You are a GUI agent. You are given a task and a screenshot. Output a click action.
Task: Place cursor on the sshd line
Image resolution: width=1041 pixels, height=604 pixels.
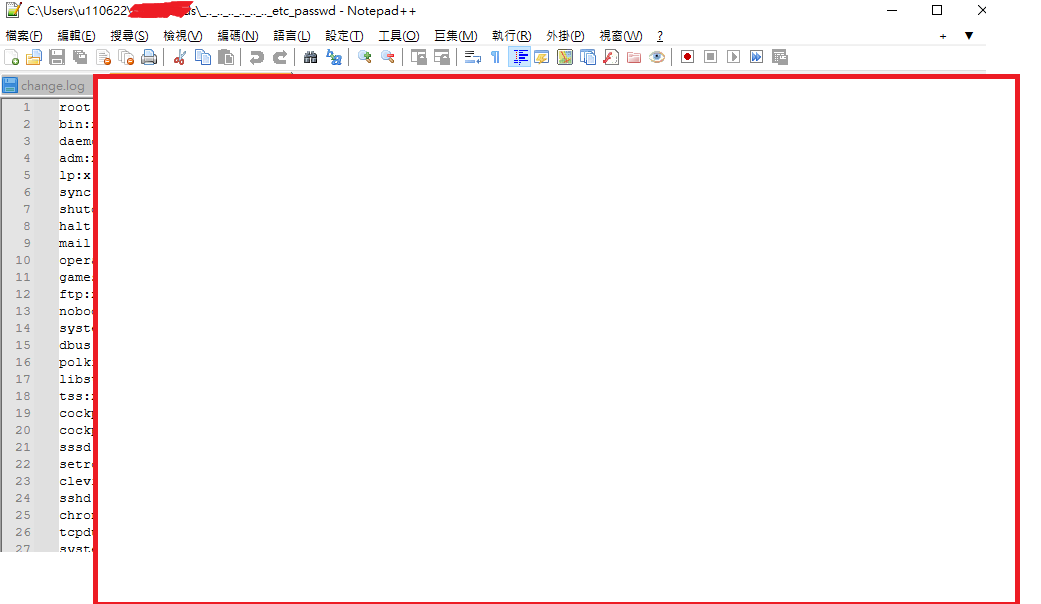click(x=74, y=498)
